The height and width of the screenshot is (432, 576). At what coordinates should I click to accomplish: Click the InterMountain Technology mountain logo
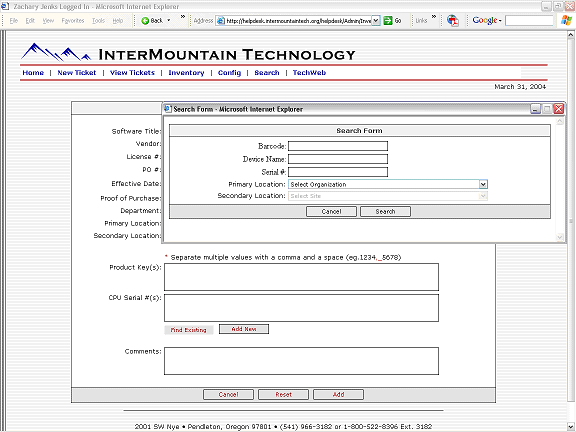[56, 52]
